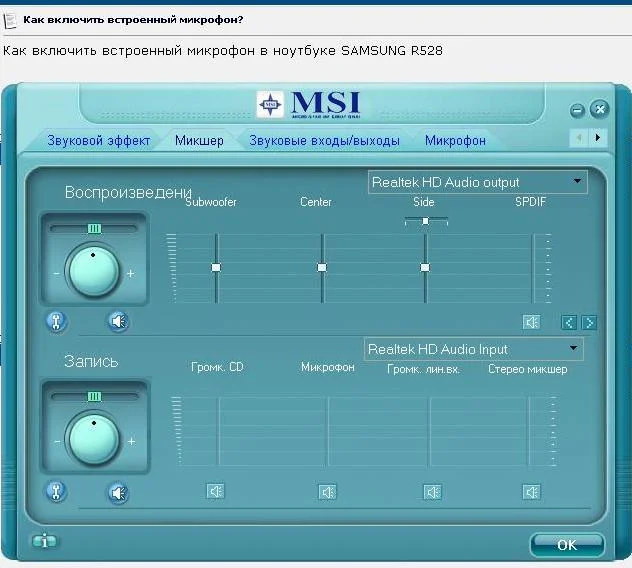The image size is (632, 568).
Task: Toggle mute for the SPDIF channel
Action: coord(532,322)
